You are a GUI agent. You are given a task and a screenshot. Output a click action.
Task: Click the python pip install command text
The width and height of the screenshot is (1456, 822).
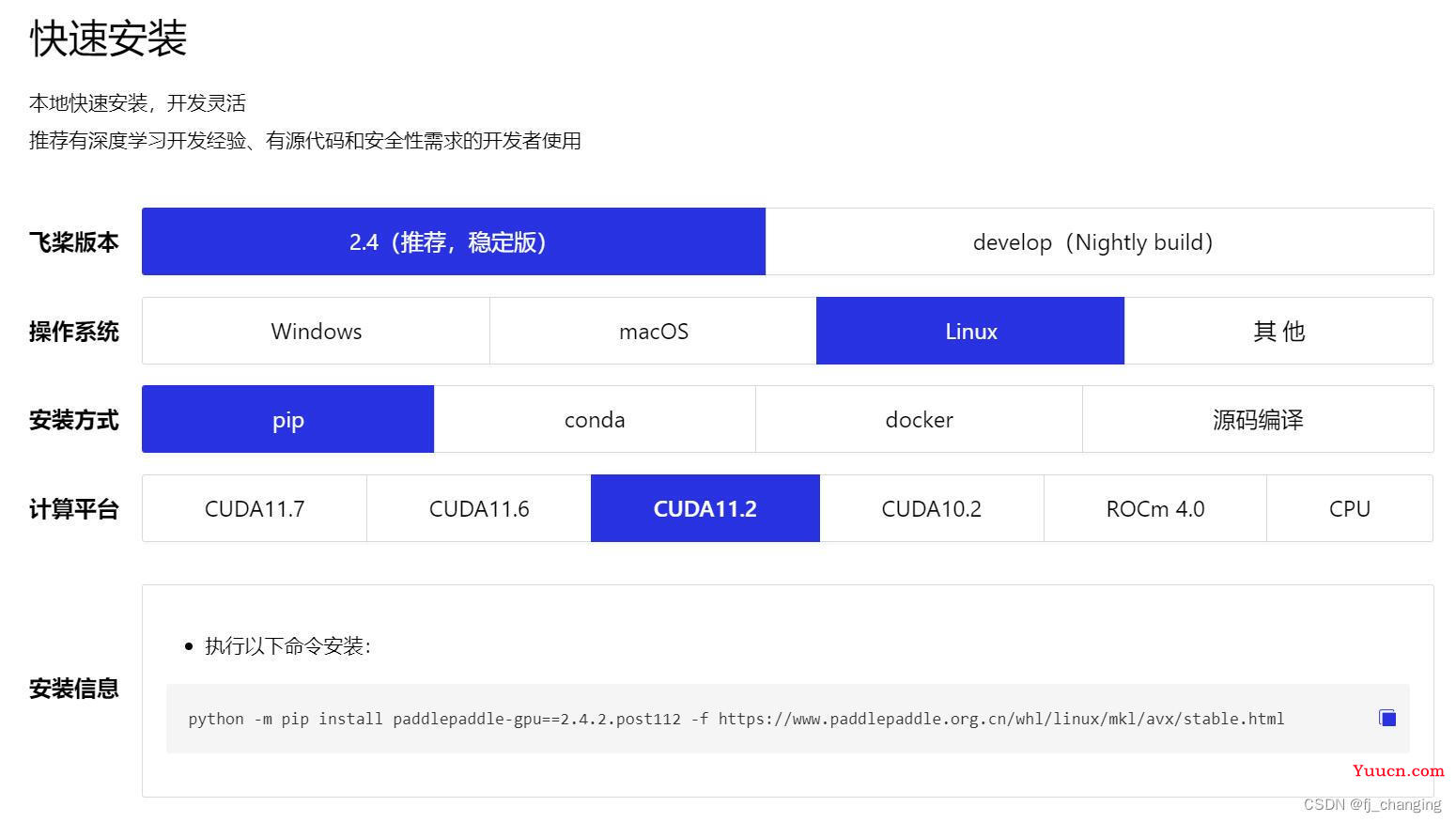click(x=736, y=719)
